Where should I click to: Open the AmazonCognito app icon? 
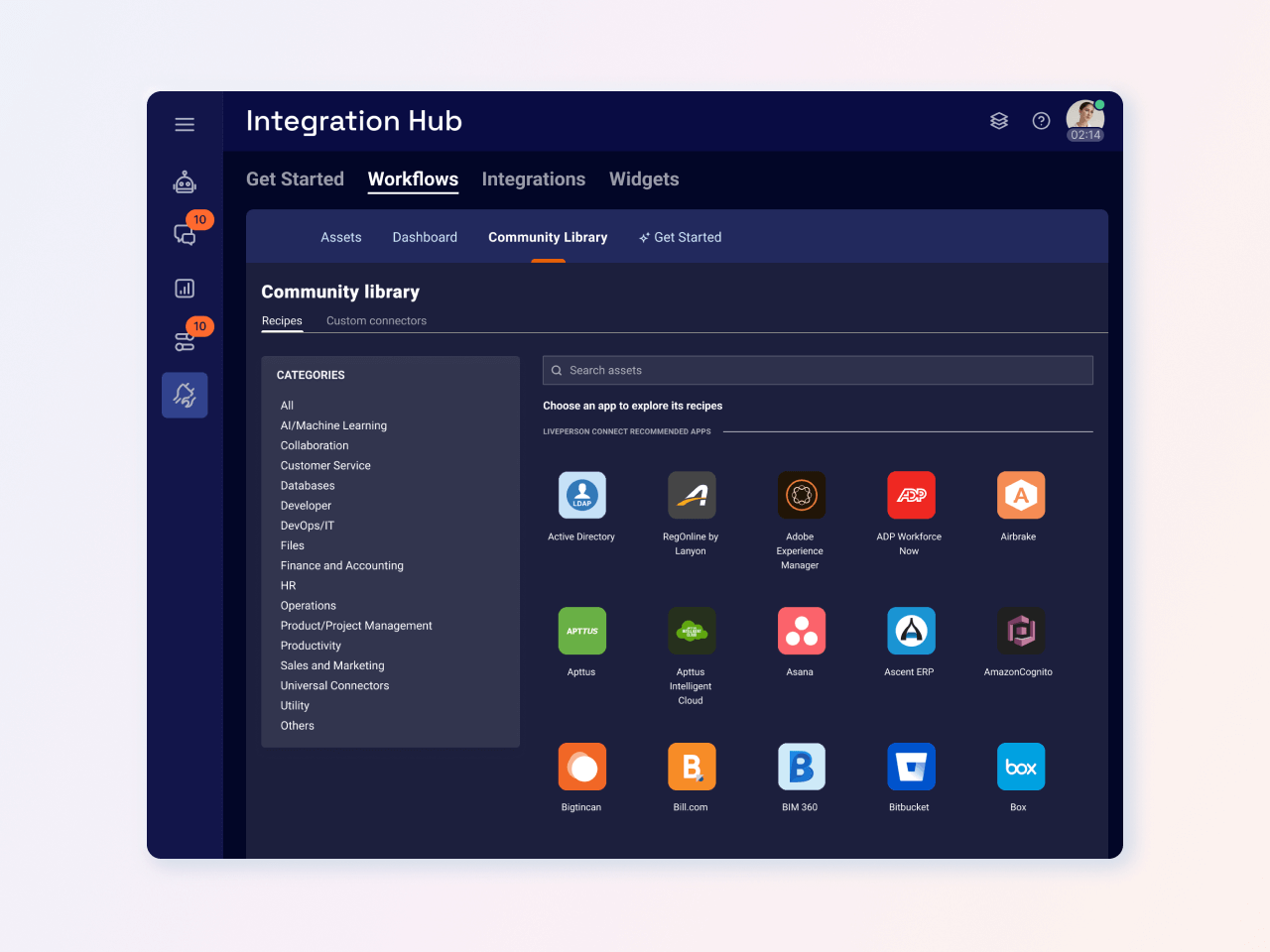pos(1021,631)
